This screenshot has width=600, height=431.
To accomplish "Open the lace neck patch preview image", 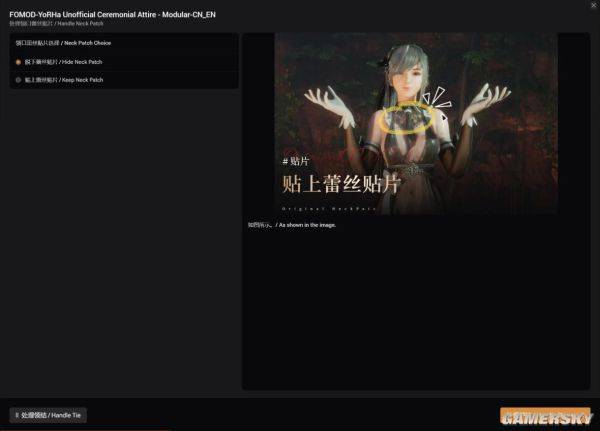I will 416,124.
